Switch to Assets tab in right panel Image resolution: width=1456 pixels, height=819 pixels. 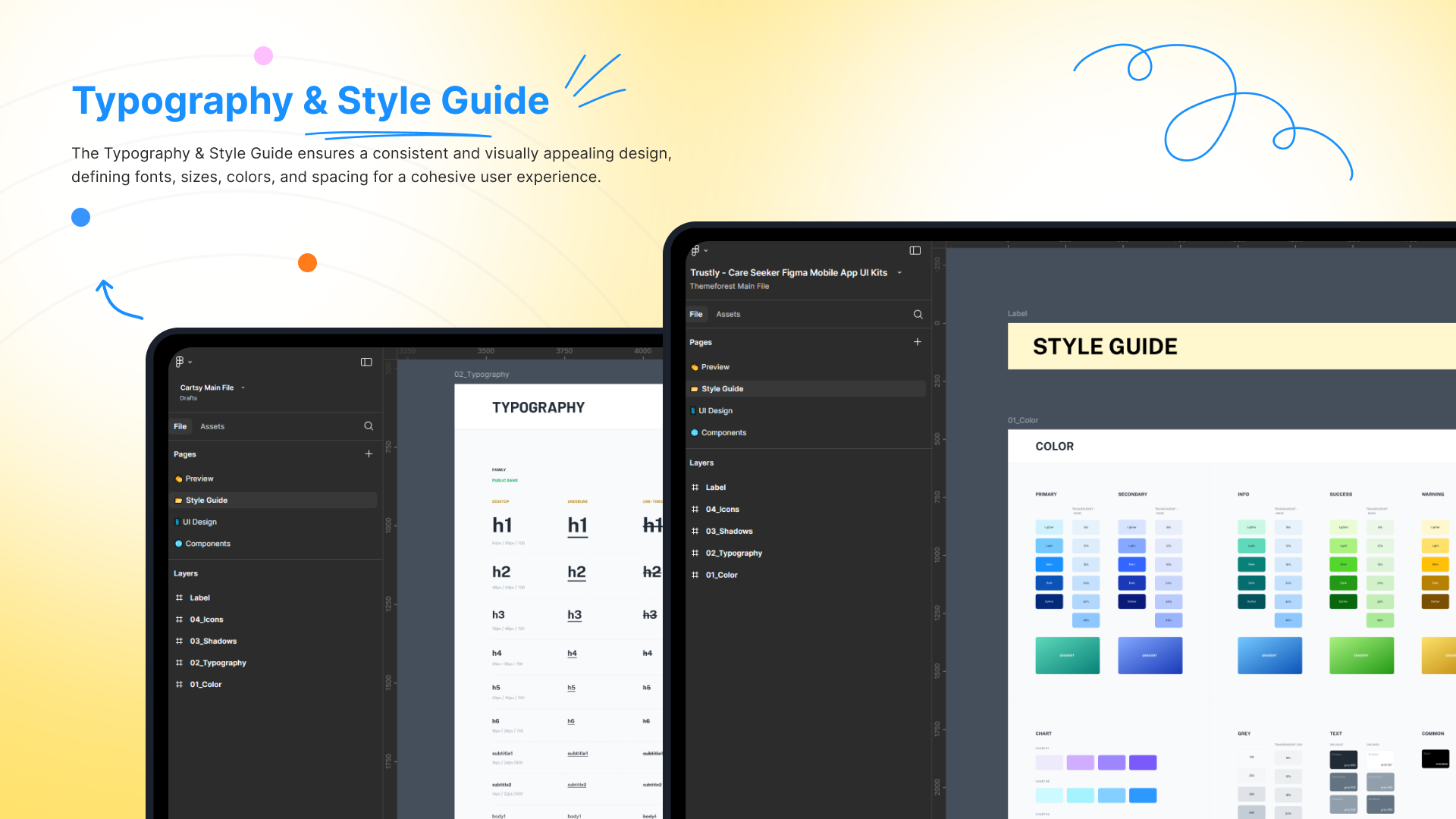click(728, 314)
